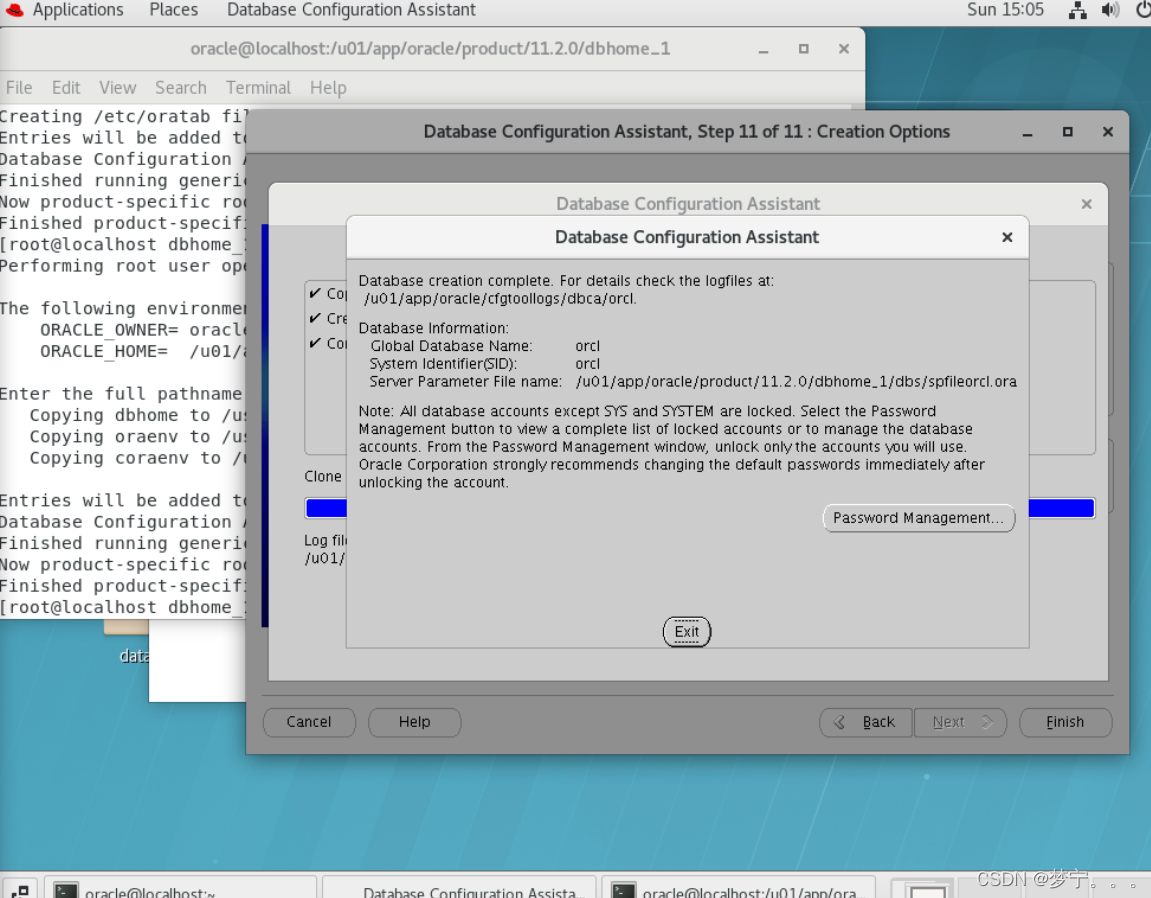Screen dimensions: 1151x898
Task: Open the Edit menu of the terminal
Action: [66, 88]
